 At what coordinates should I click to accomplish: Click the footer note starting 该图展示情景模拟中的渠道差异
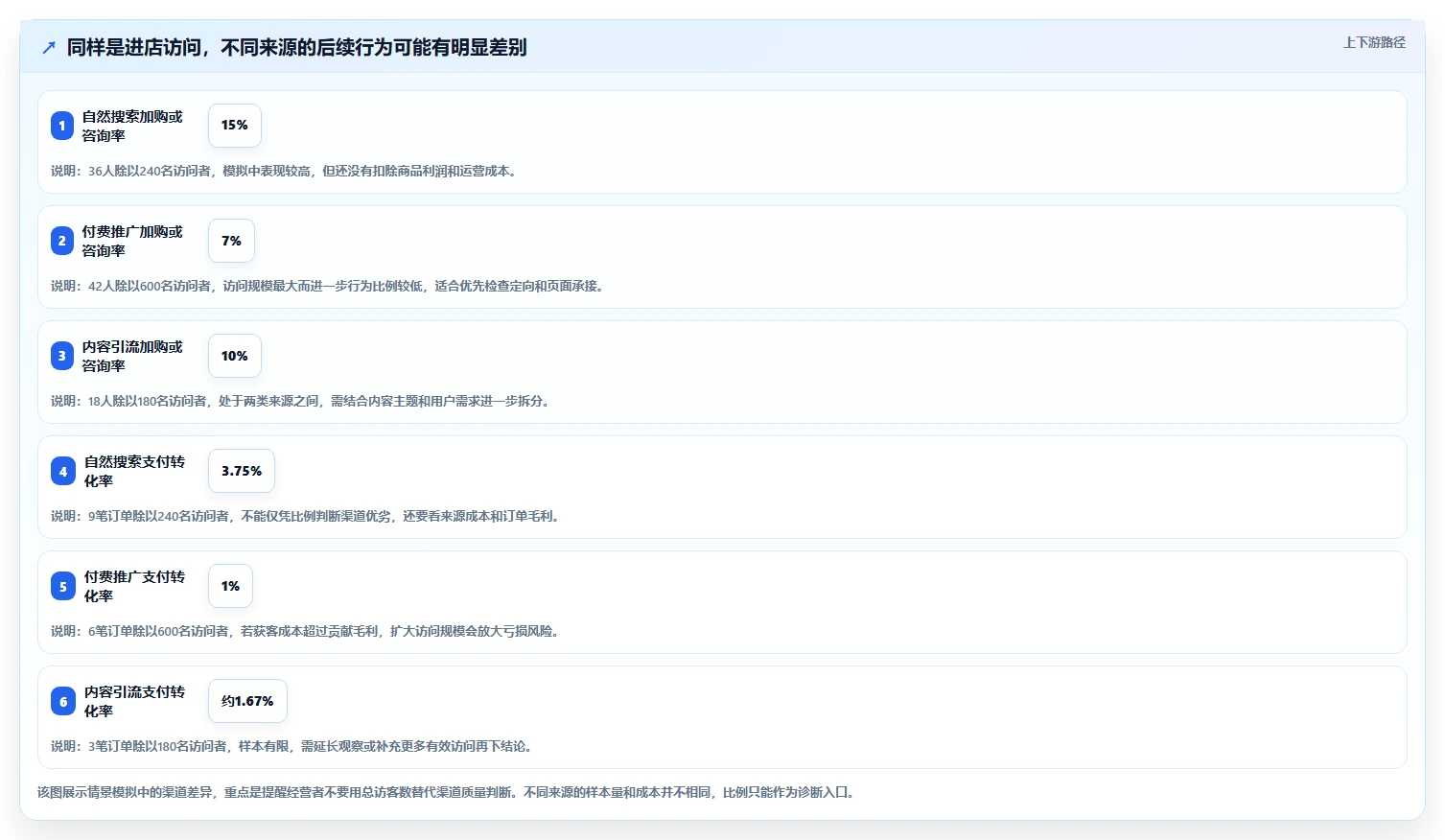[448, 792]
